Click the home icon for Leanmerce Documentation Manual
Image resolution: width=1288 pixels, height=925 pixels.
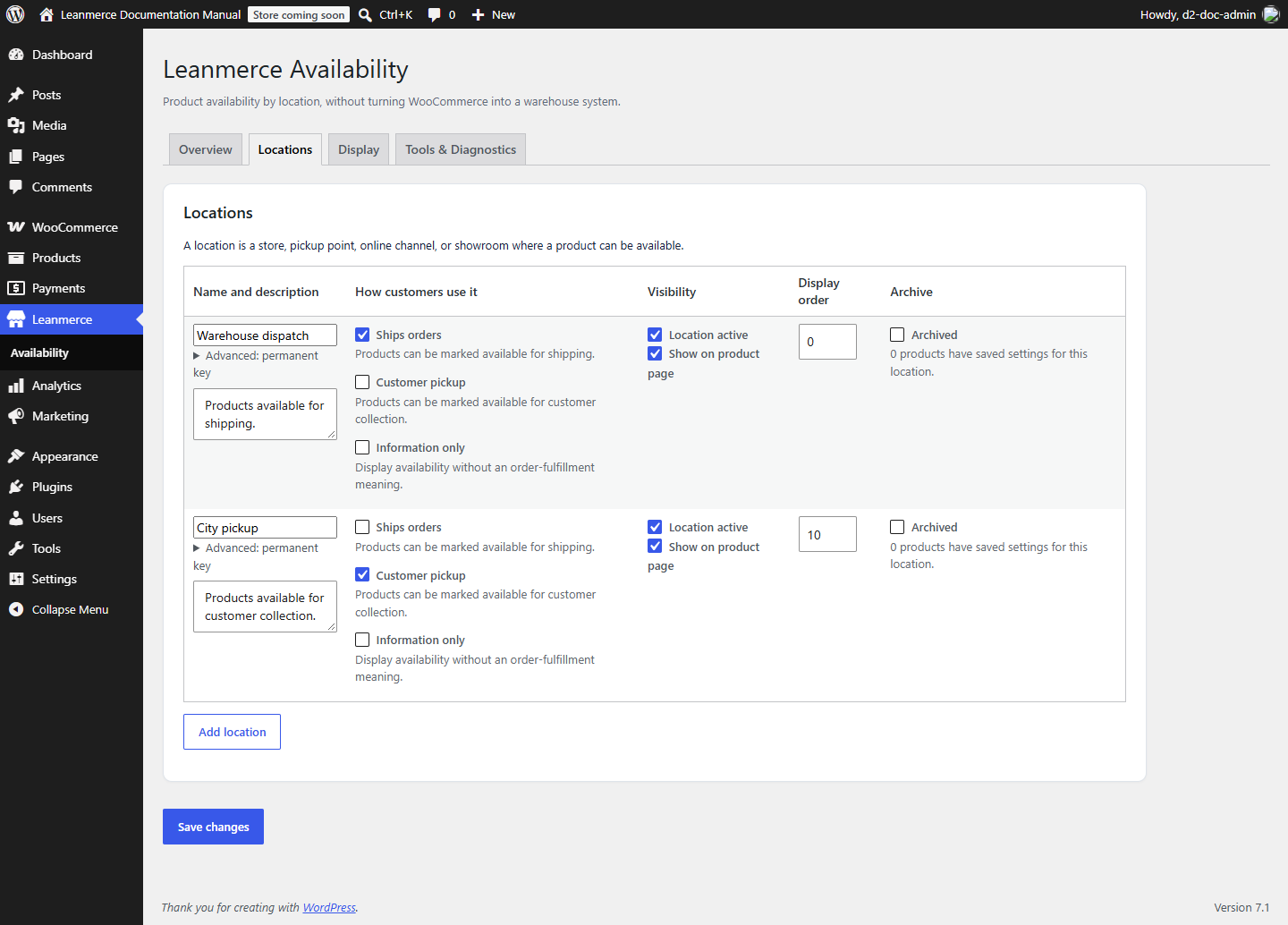tap(47, 14)
